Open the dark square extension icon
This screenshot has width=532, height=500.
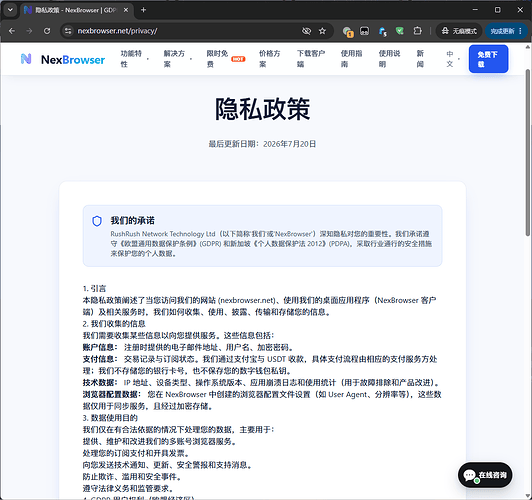coord(364,31)
